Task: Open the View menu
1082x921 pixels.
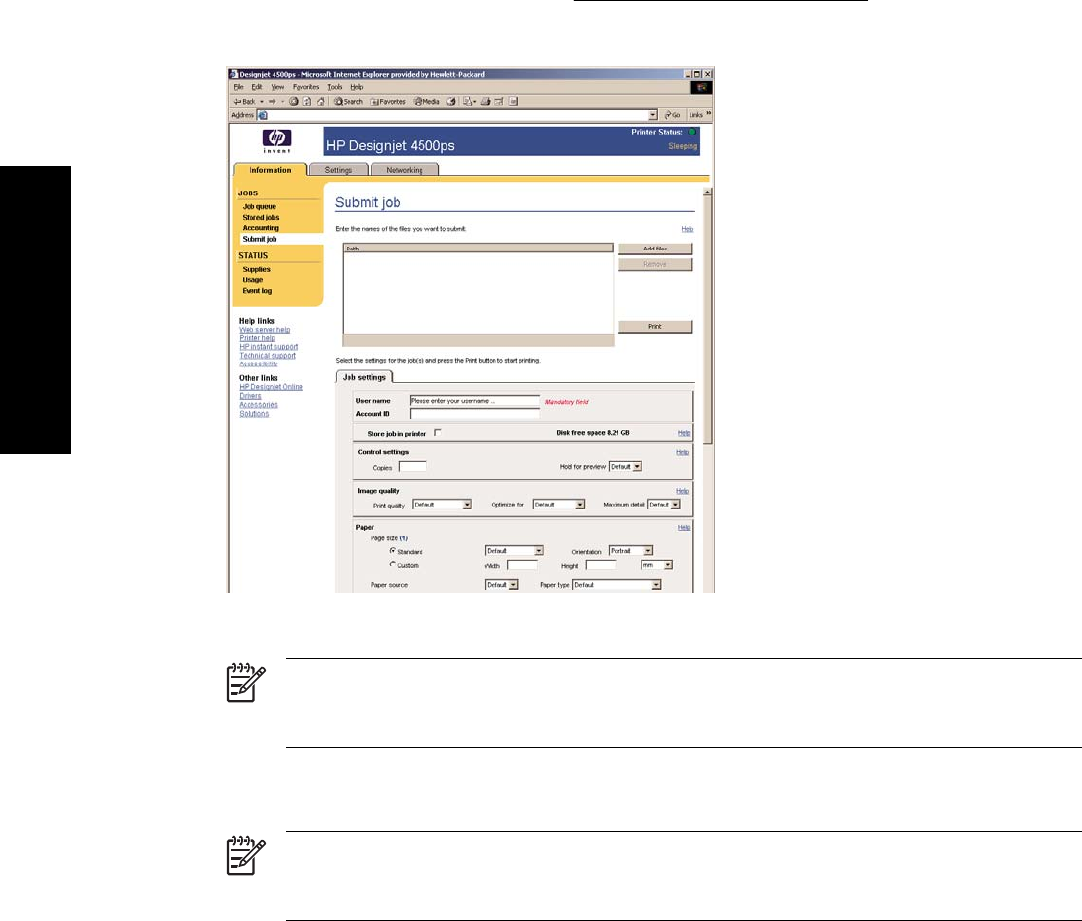Action: point(277,87)
